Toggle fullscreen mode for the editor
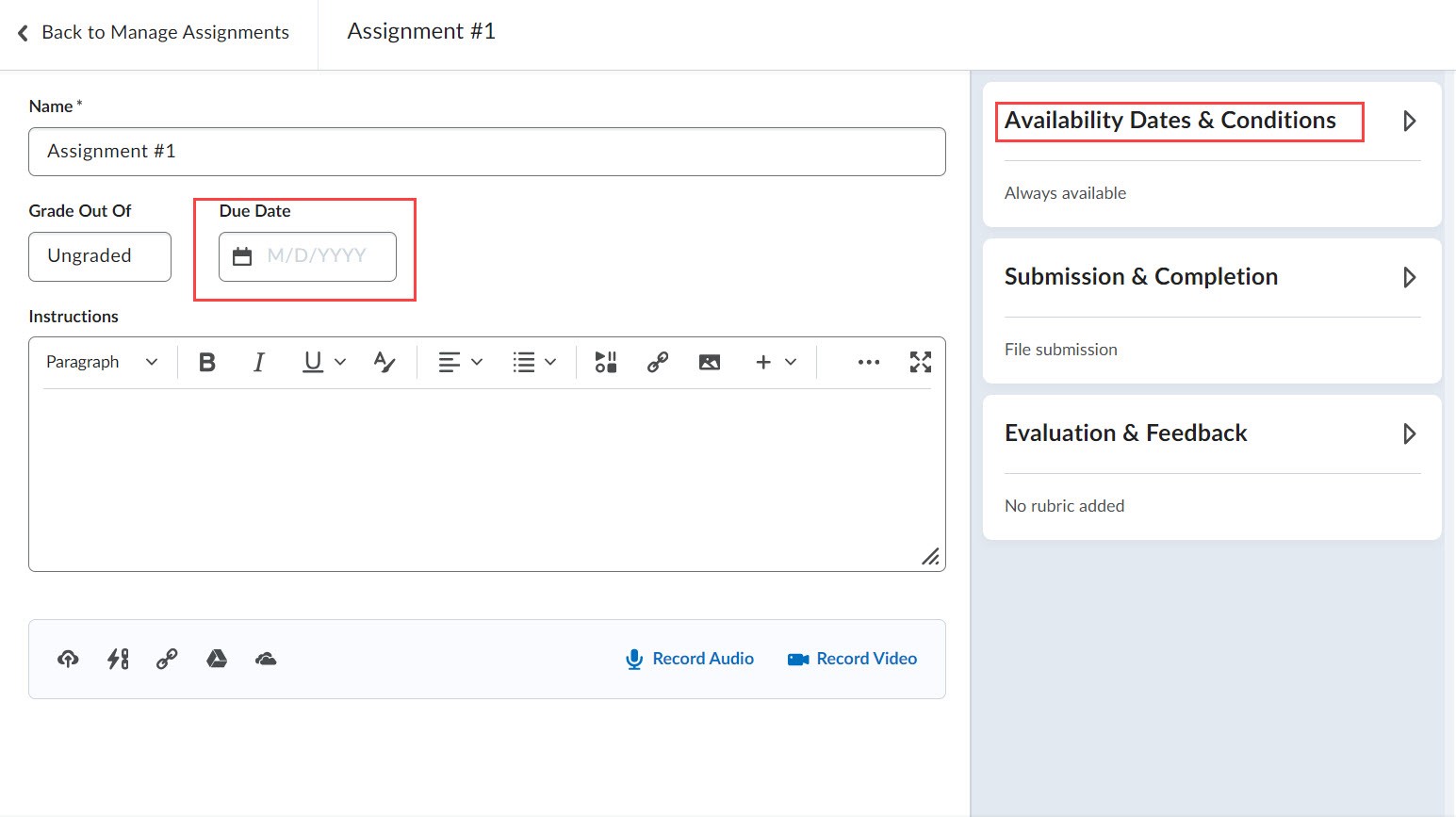Screen dimensions: 1456x817 (921, 362)
